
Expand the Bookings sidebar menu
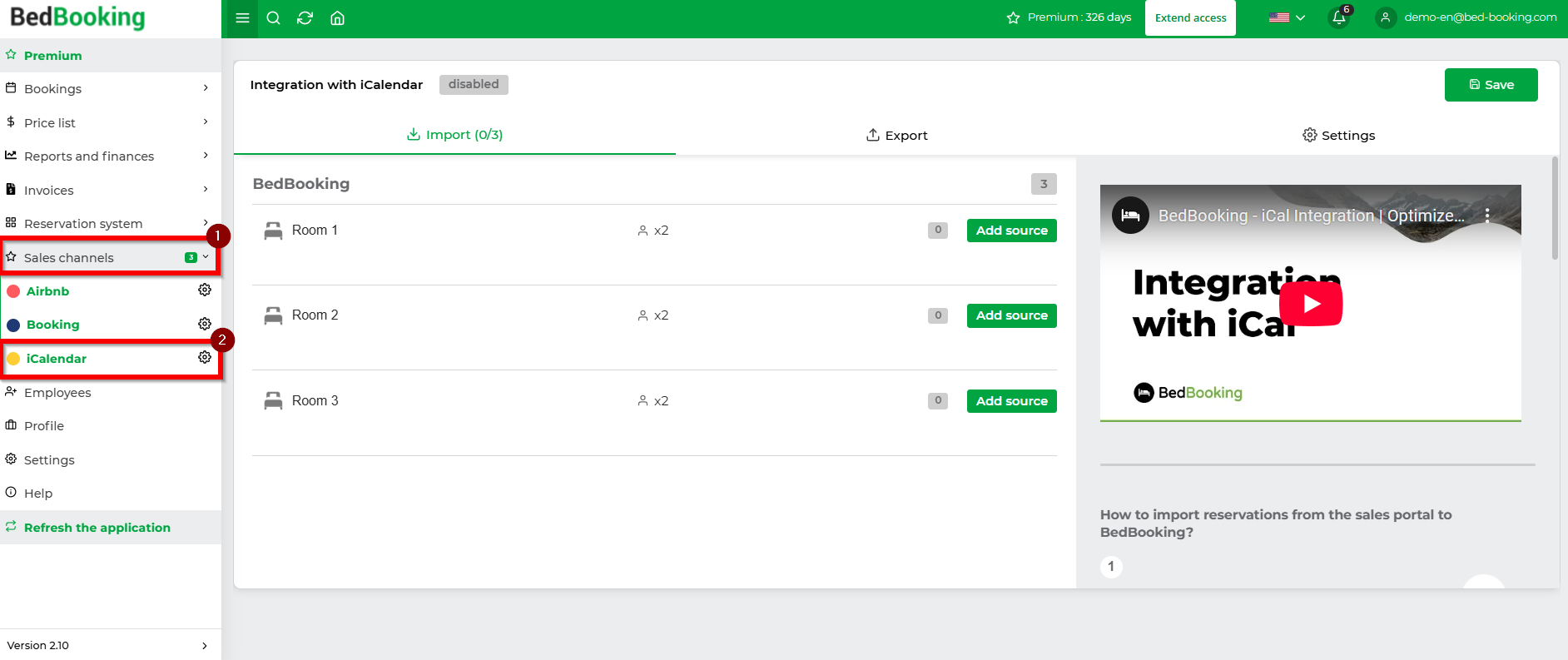coord(111,89)
